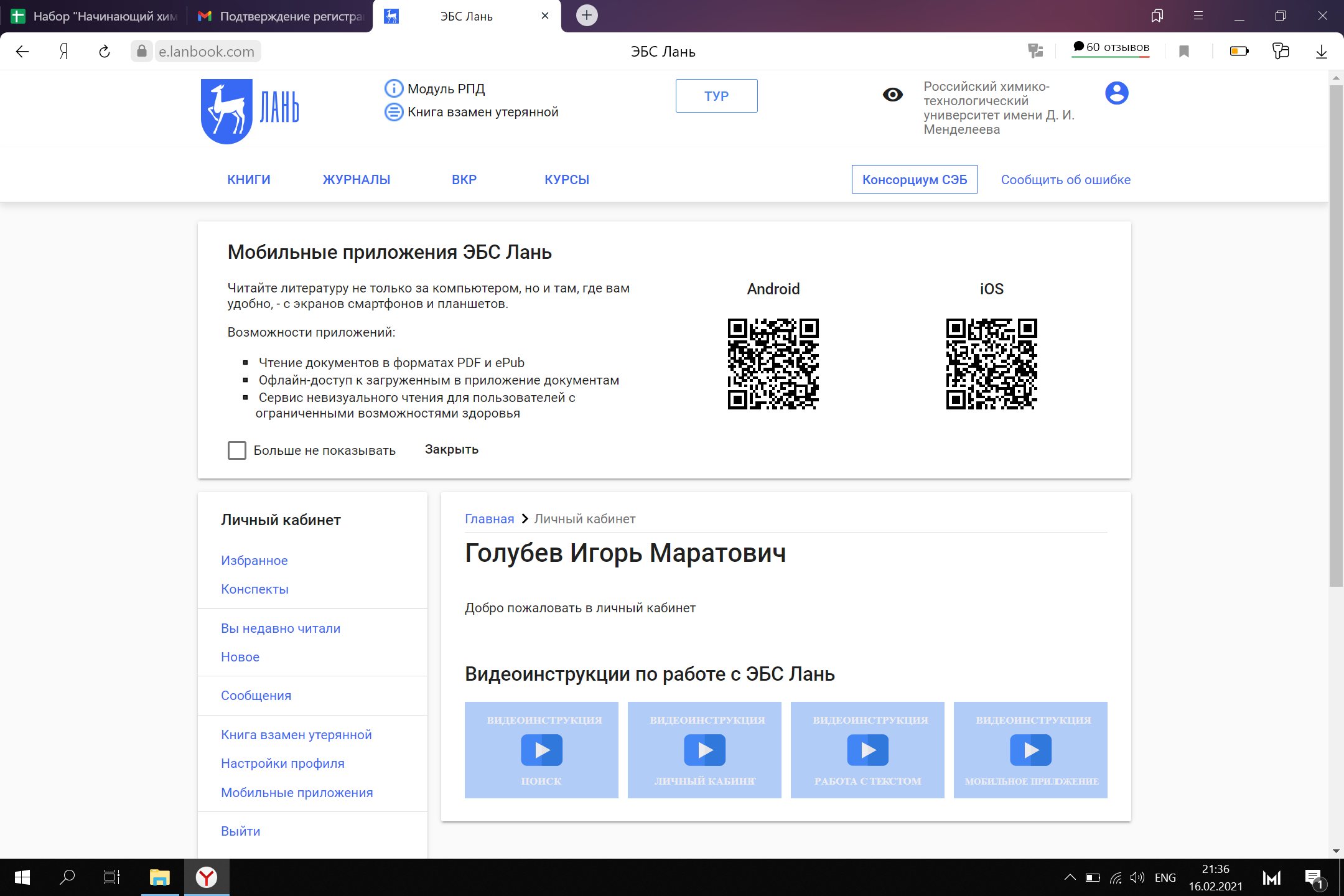Open the 60 отзывов reviews indicator
The width and height of the screenshot is (1344, 896).
(1111, 48)
